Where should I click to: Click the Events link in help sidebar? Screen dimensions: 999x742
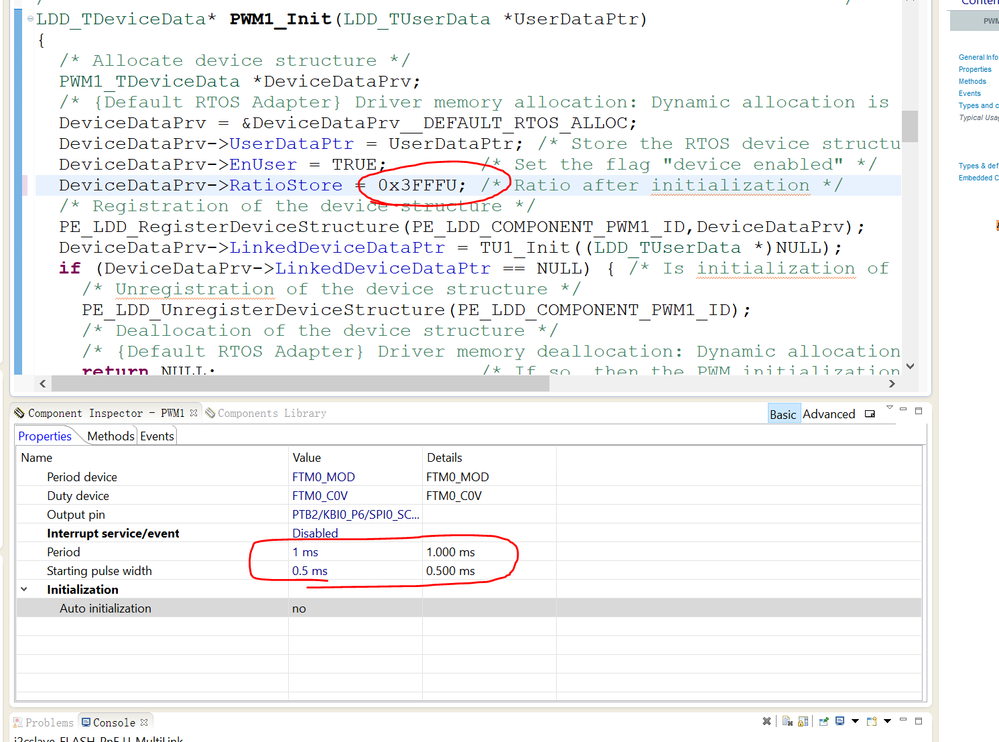[970, 94]
